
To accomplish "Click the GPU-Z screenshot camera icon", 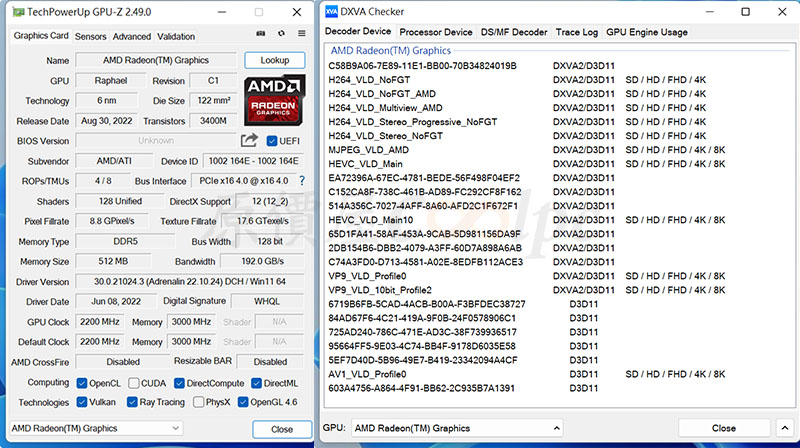I will 261,33.
